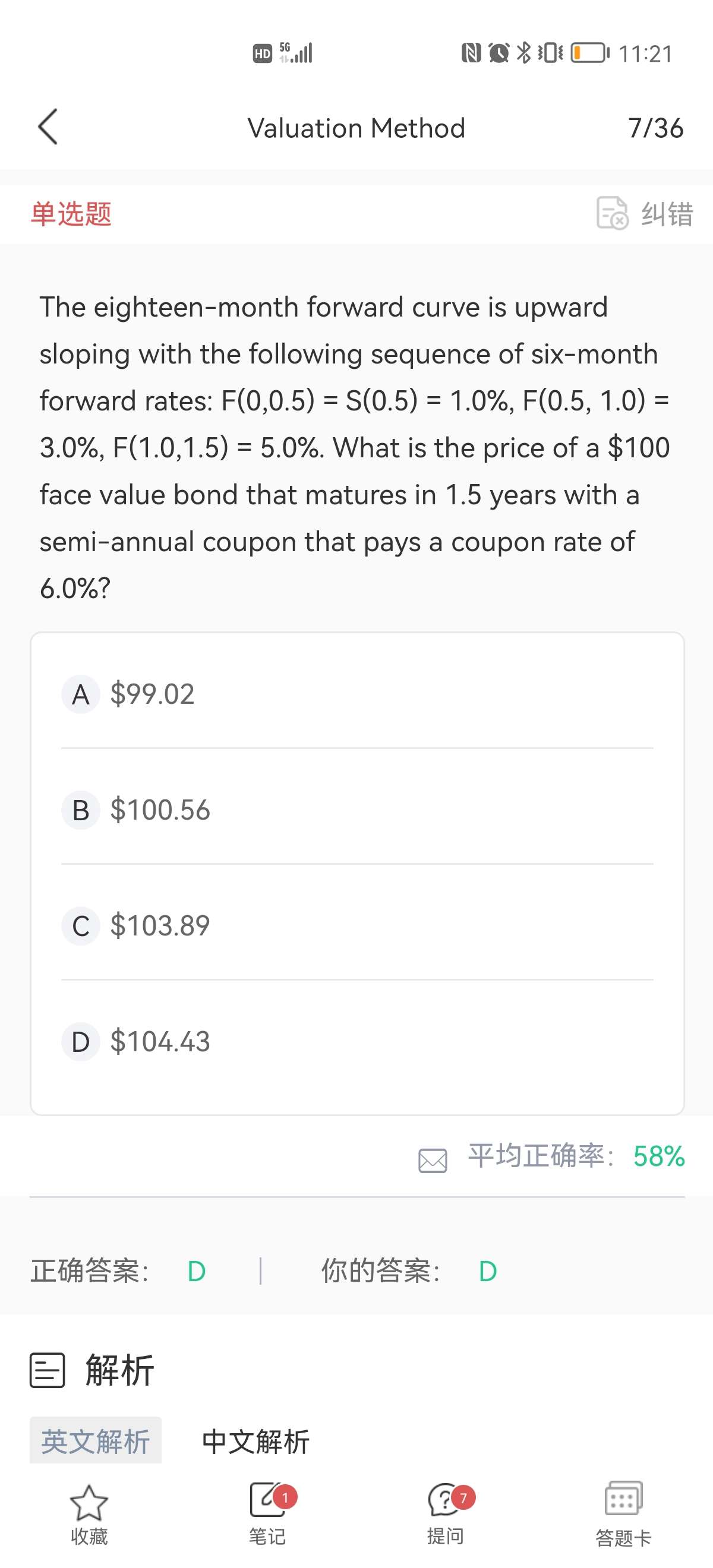Viewport: 713px width, 1568px height.
Task: Tap the 纠错 correction text button
Action: point(667,214)
